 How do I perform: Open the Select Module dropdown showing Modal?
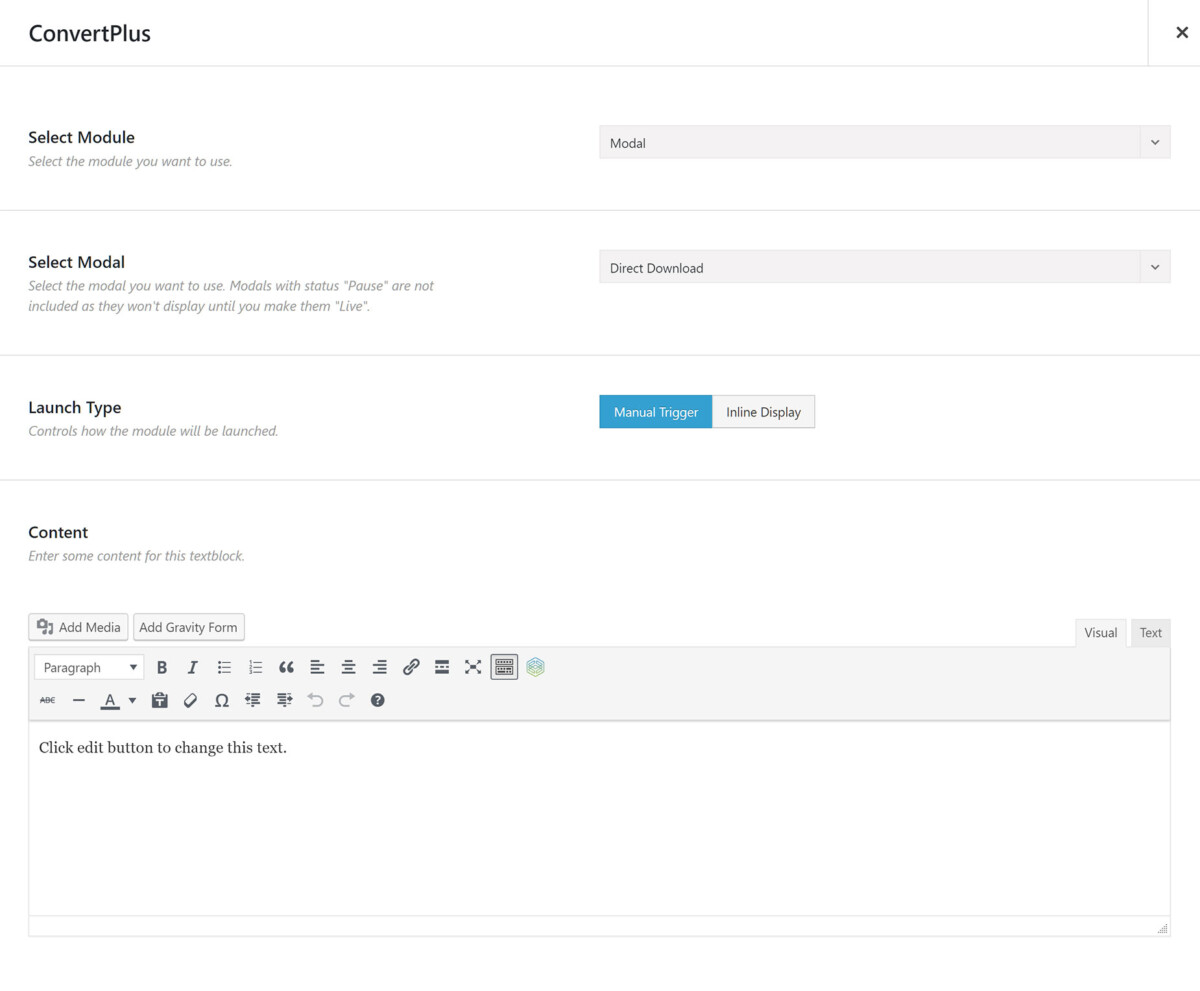click(x=884, y=142)
